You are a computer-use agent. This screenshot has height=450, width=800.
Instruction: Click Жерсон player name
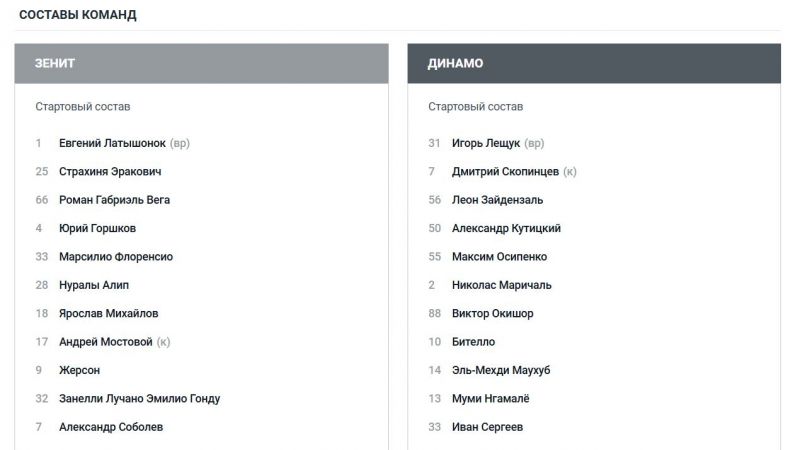click(x=80, y=370)
